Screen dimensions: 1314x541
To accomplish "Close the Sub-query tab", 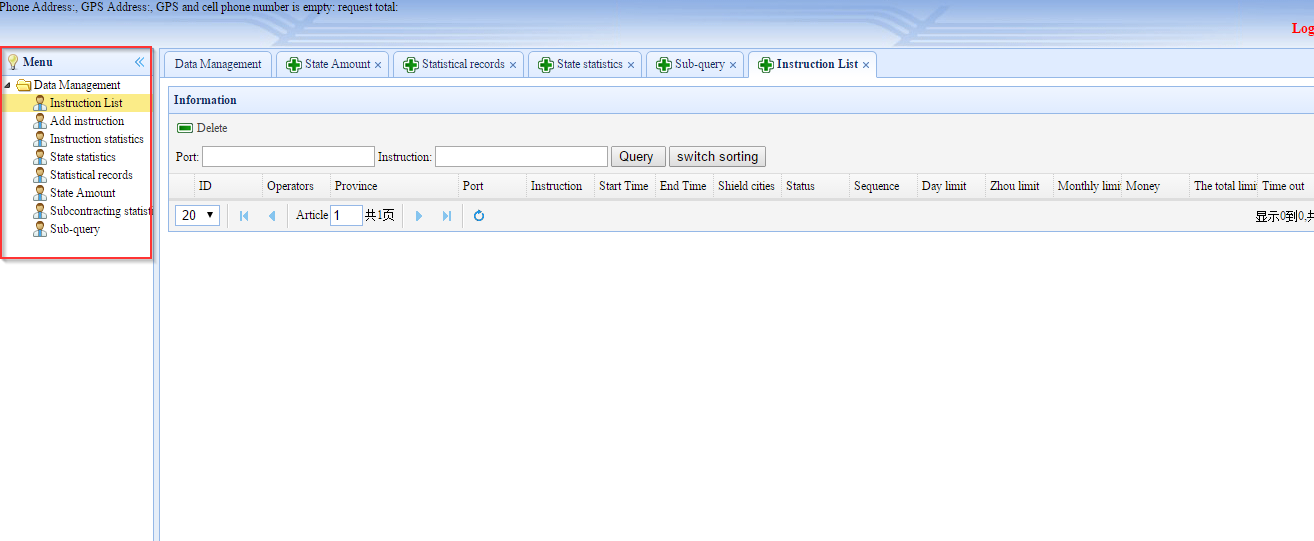I will click(733, 65).
